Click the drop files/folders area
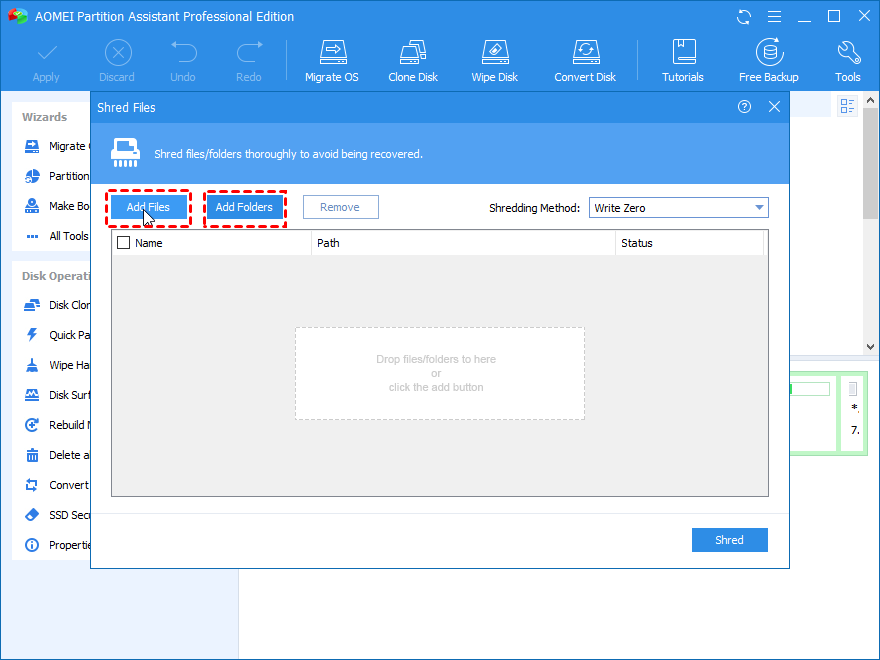This screenshot has width=880, height=660. [x=440, y=373]
